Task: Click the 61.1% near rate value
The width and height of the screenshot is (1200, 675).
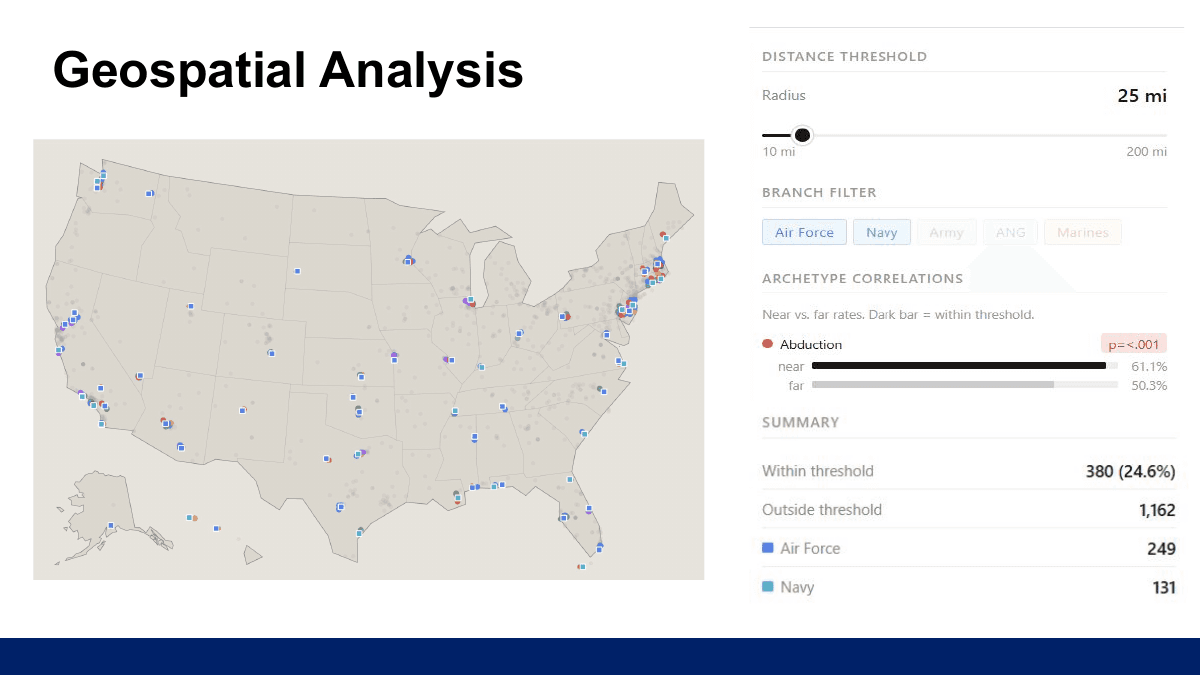Action: pos(1149,367)
